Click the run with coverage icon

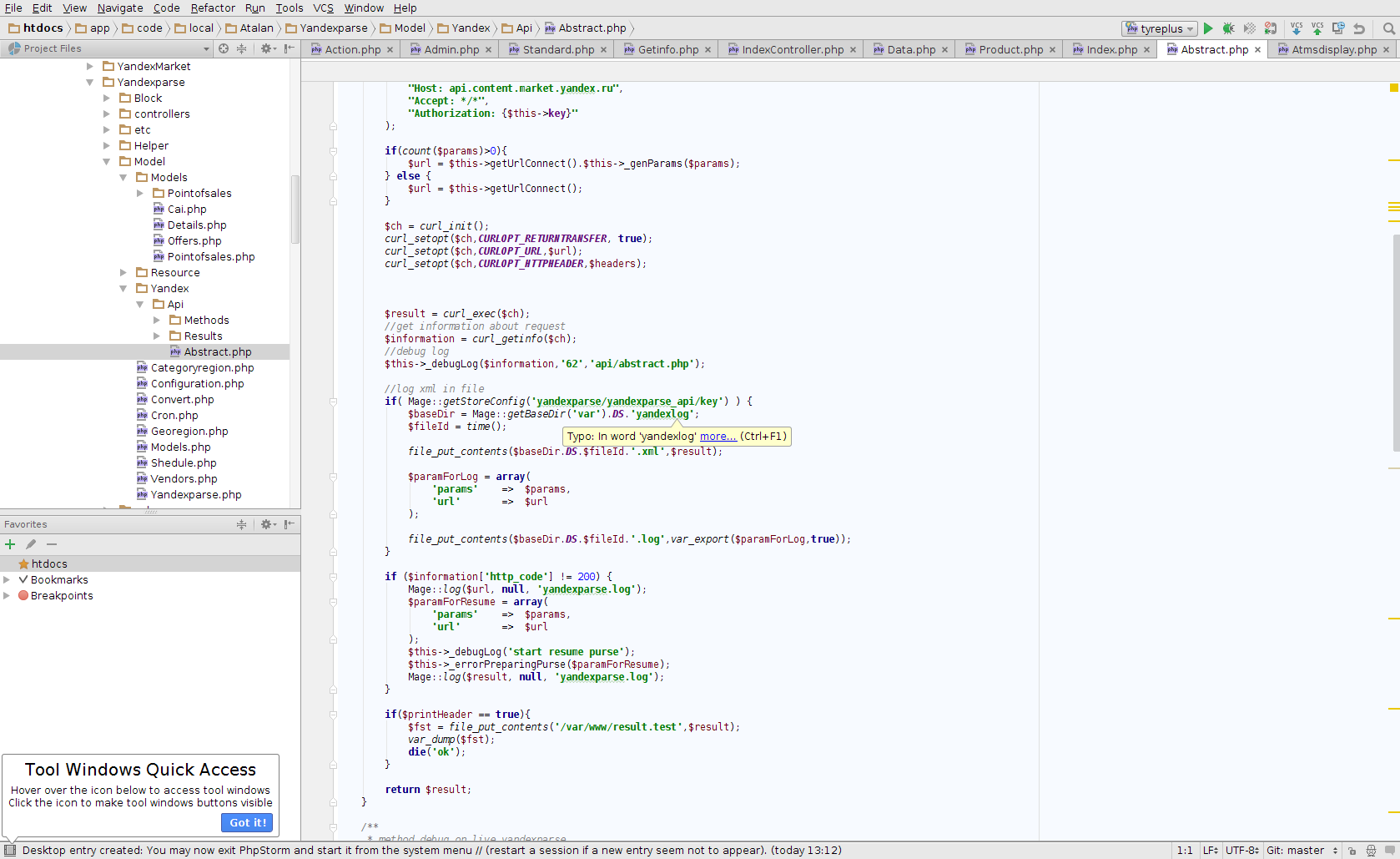pos(1250,28)
